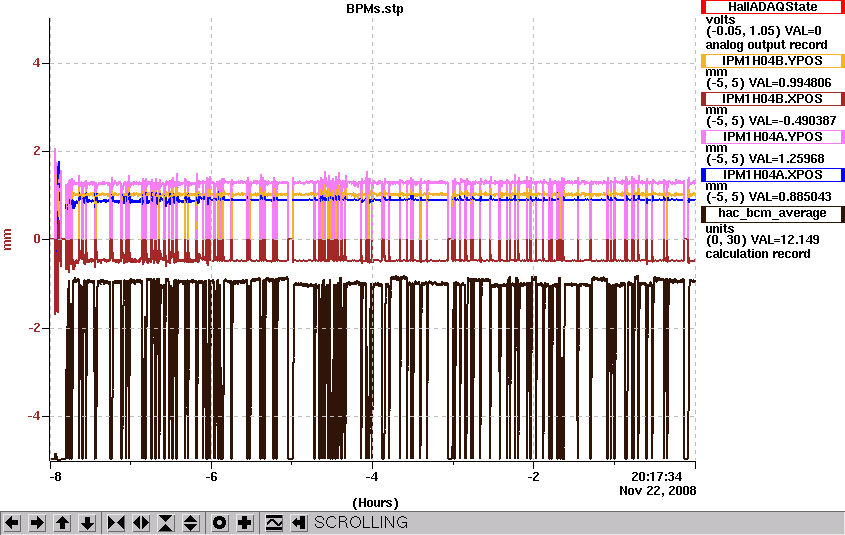Click the VAL=12.149 reading

coord(786,240)
